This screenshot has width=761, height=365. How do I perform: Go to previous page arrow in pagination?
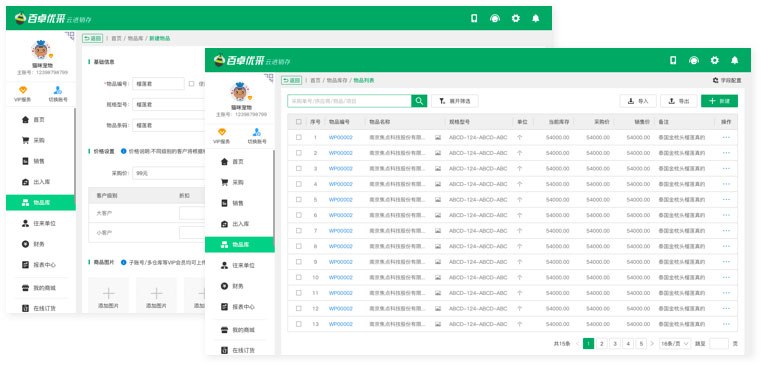click(x=577, y=344)
